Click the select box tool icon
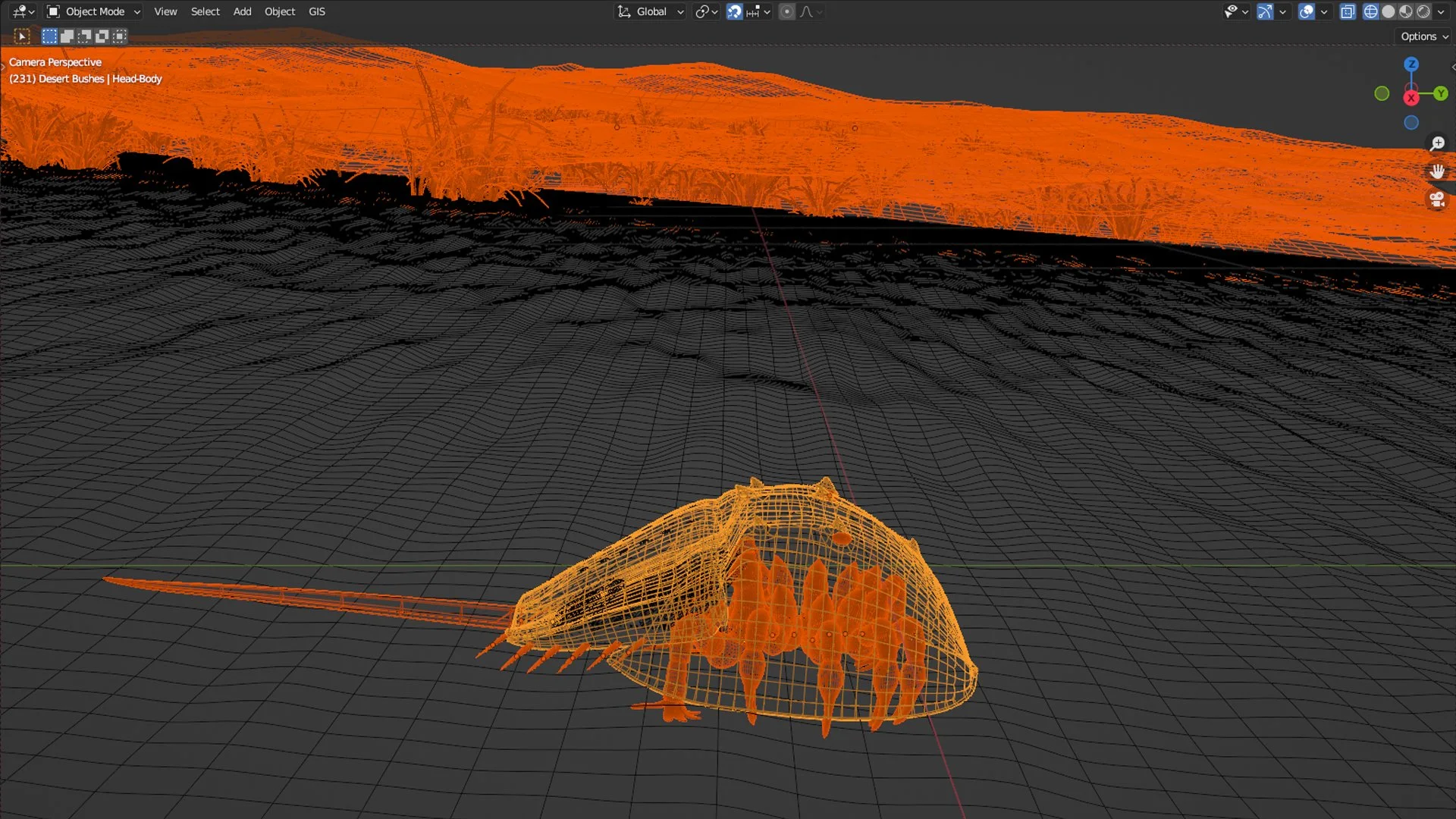1456x819 pixels. coord(22,36)
